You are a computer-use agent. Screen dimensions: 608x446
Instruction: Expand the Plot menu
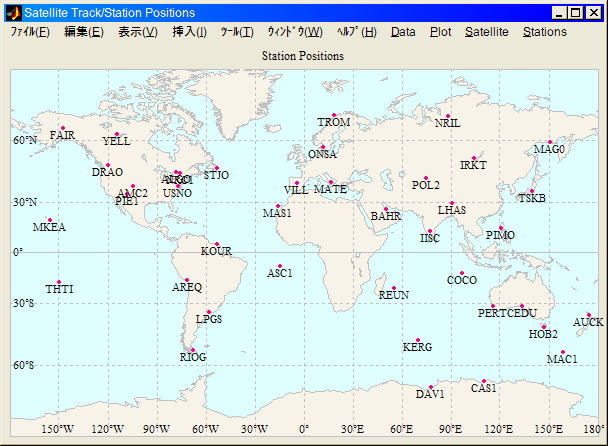tap(440, 32)
